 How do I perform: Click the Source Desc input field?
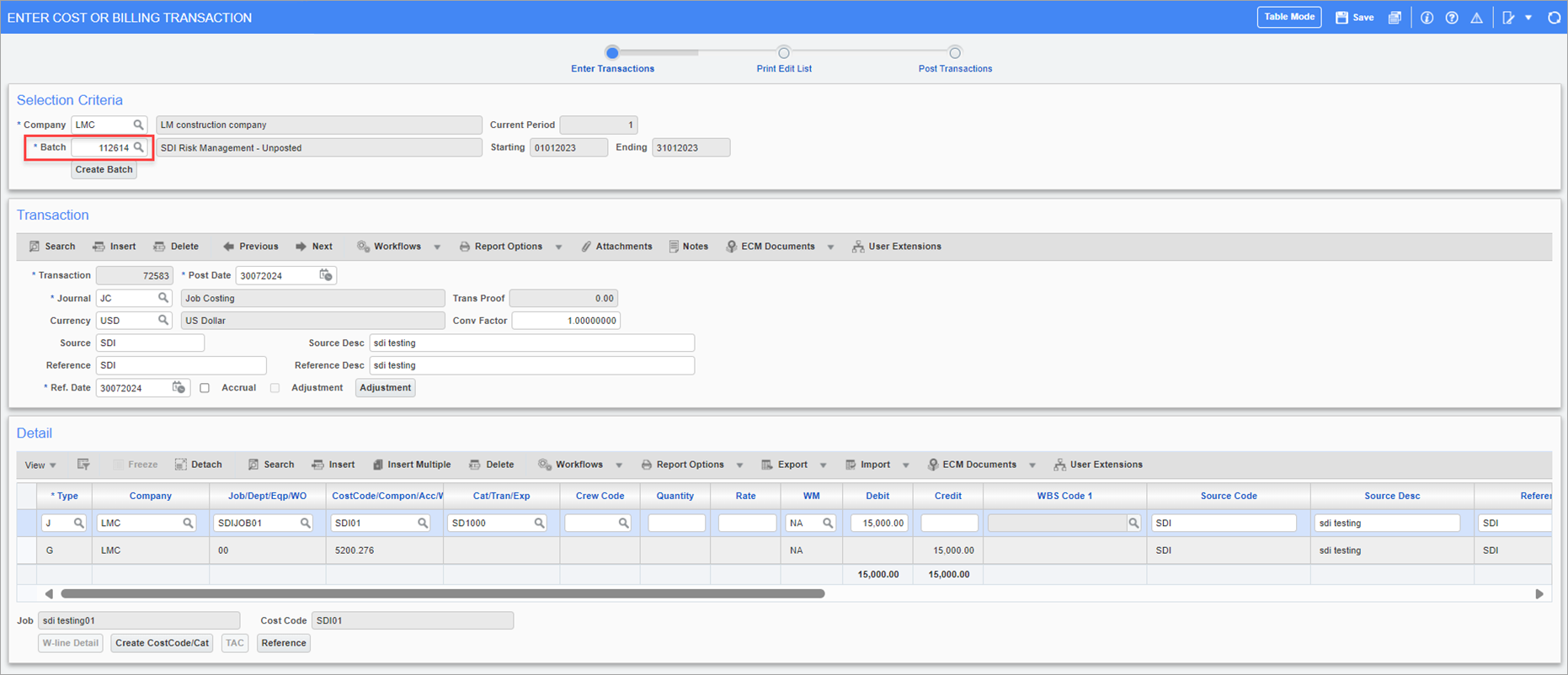pos(532,343)
